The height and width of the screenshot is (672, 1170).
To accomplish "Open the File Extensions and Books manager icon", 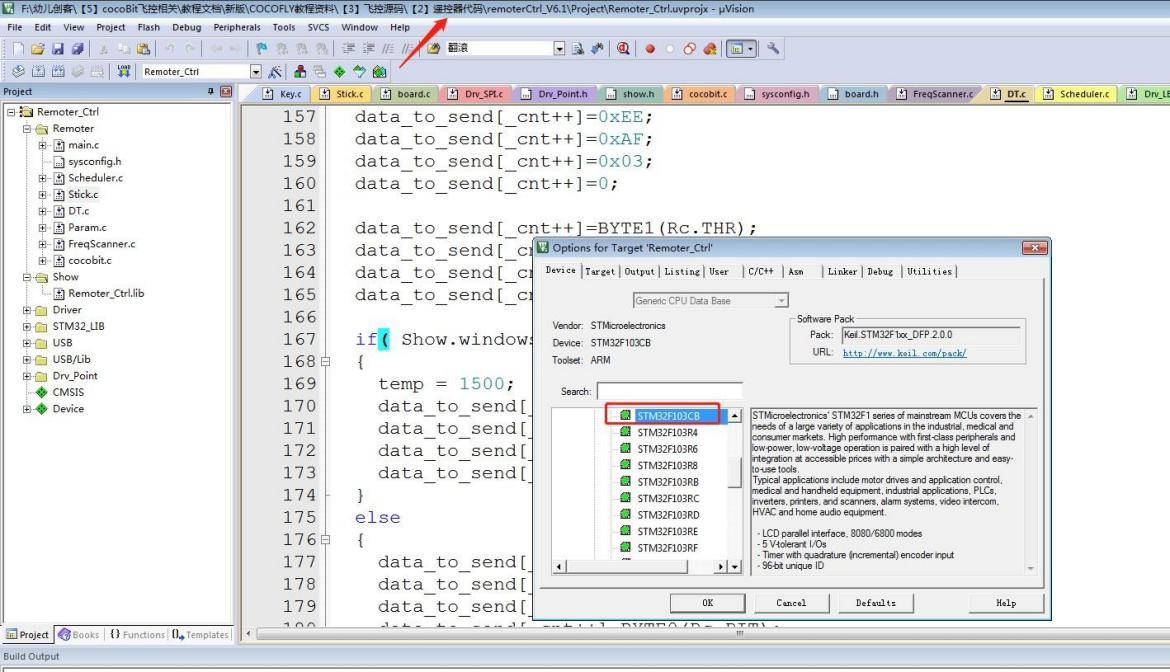I will point(300,72).
